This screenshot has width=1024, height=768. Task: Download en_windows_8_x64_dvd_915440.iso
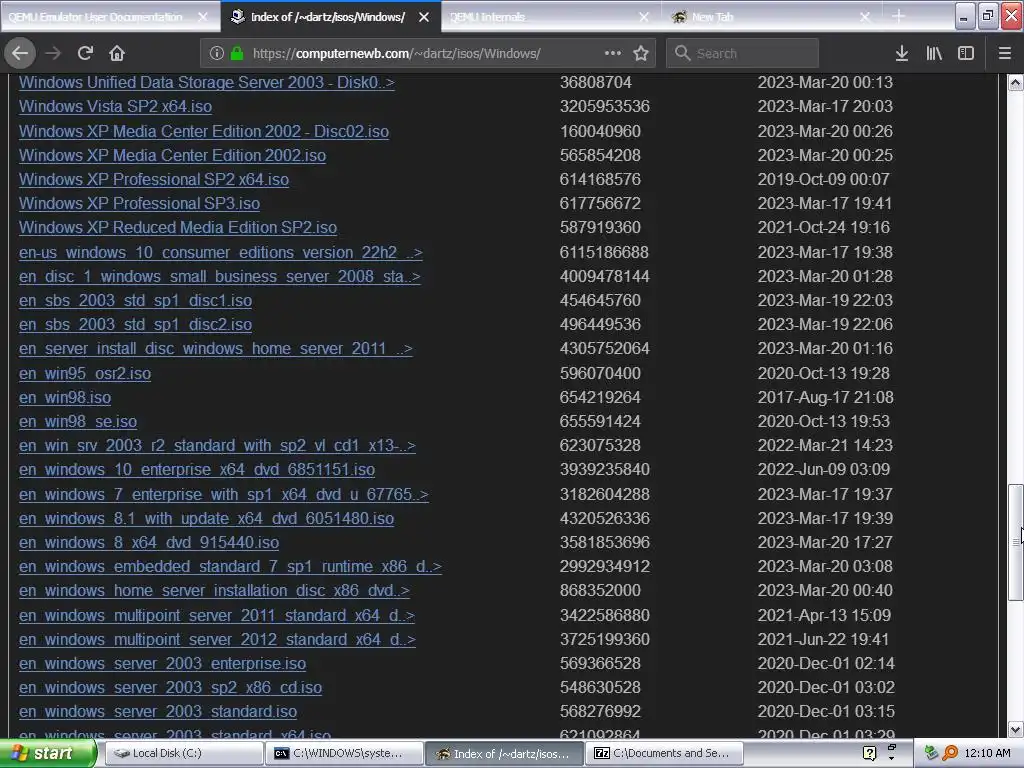coord(149,543)
